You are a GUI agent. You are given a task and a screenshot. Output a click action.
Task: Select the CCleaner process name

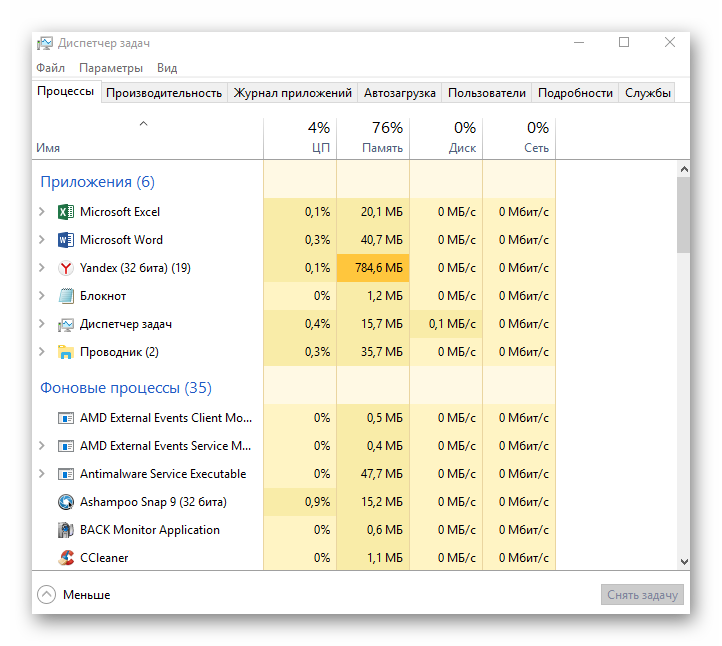[x=104, y=558]
